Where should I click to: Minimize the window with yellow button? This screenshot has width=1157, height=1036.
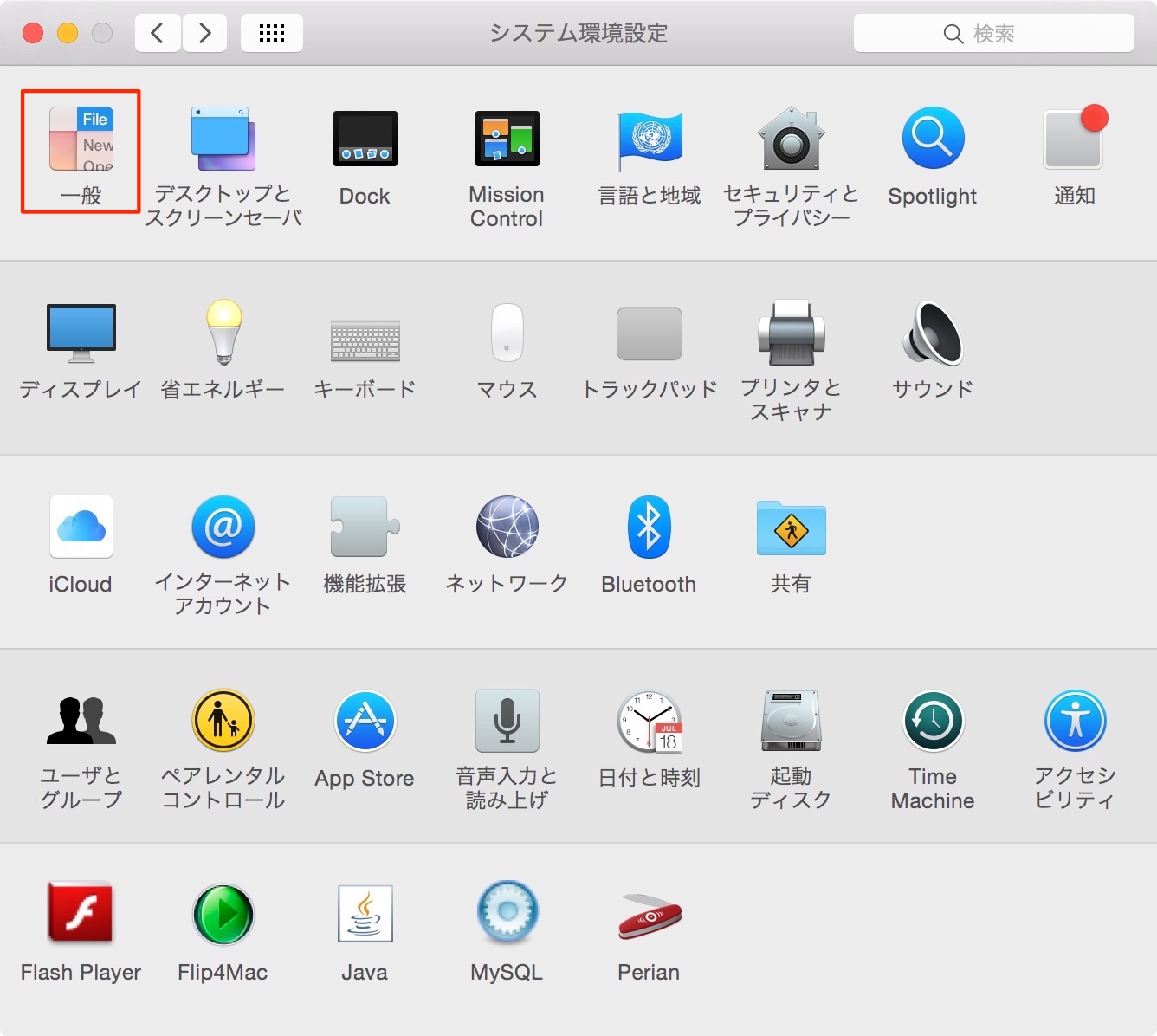click(x=68, y=34)
